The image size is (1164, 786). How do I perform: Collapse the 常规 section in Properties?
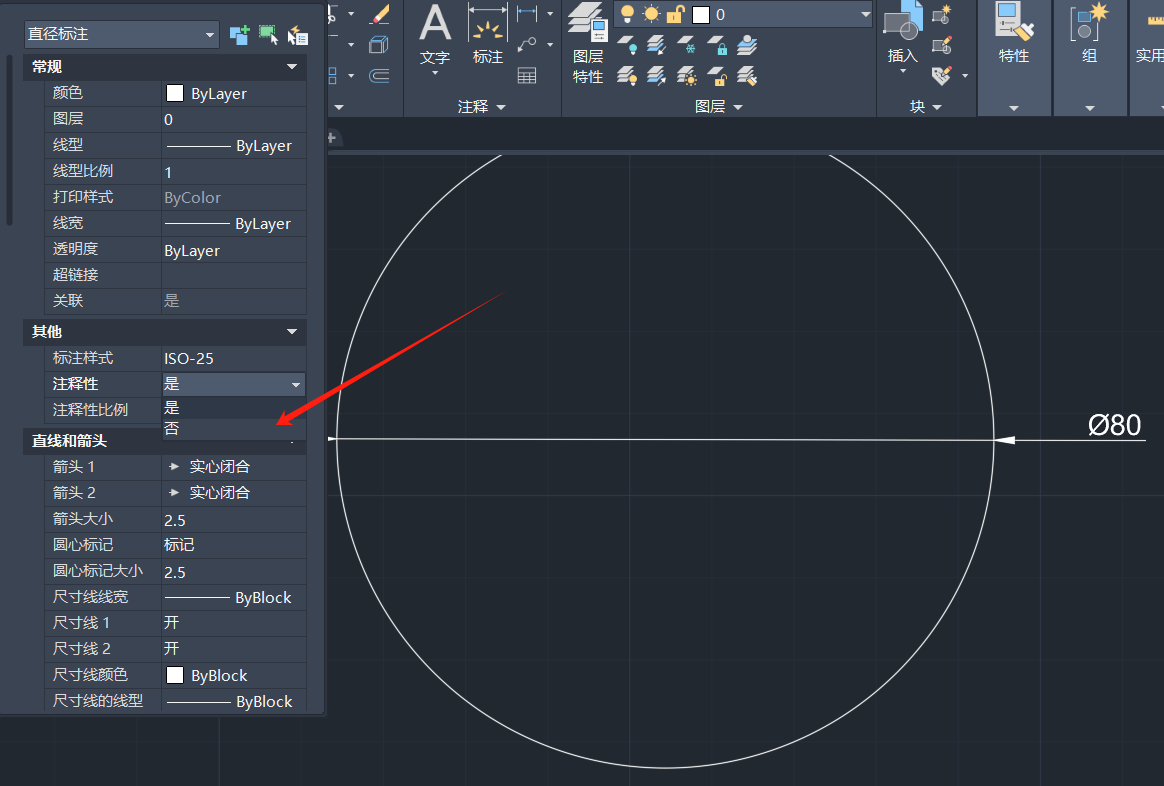pyautogui.click(x=292, y=67)
